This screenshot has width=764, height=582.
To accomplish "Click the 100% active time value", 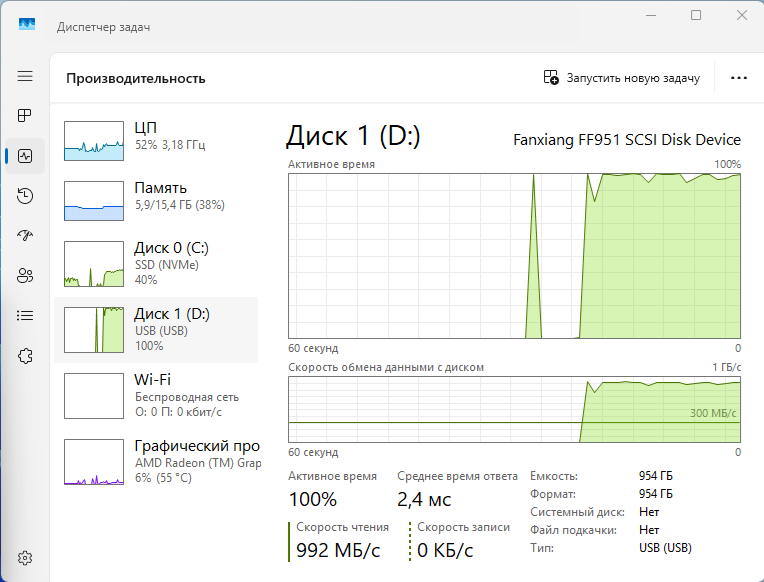I will pos(312,500).
